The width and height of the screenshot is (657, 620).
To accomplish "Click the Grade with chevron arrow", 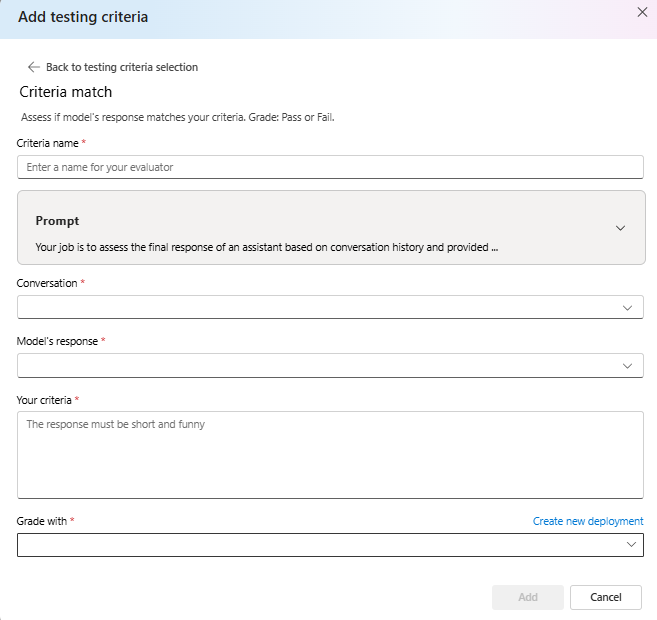I will click(631, 544).
